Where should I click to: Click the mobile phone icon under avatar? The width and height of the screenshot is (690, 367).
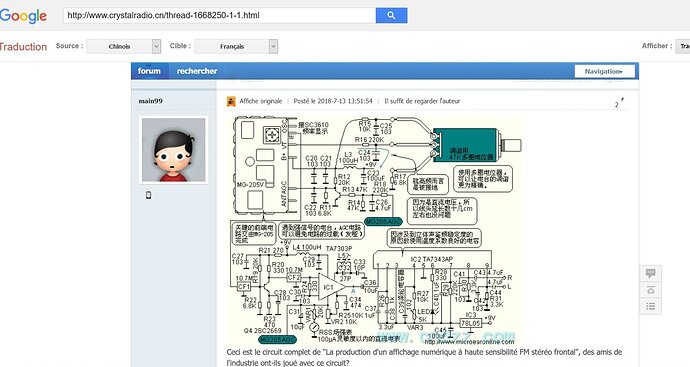(148, 195)
